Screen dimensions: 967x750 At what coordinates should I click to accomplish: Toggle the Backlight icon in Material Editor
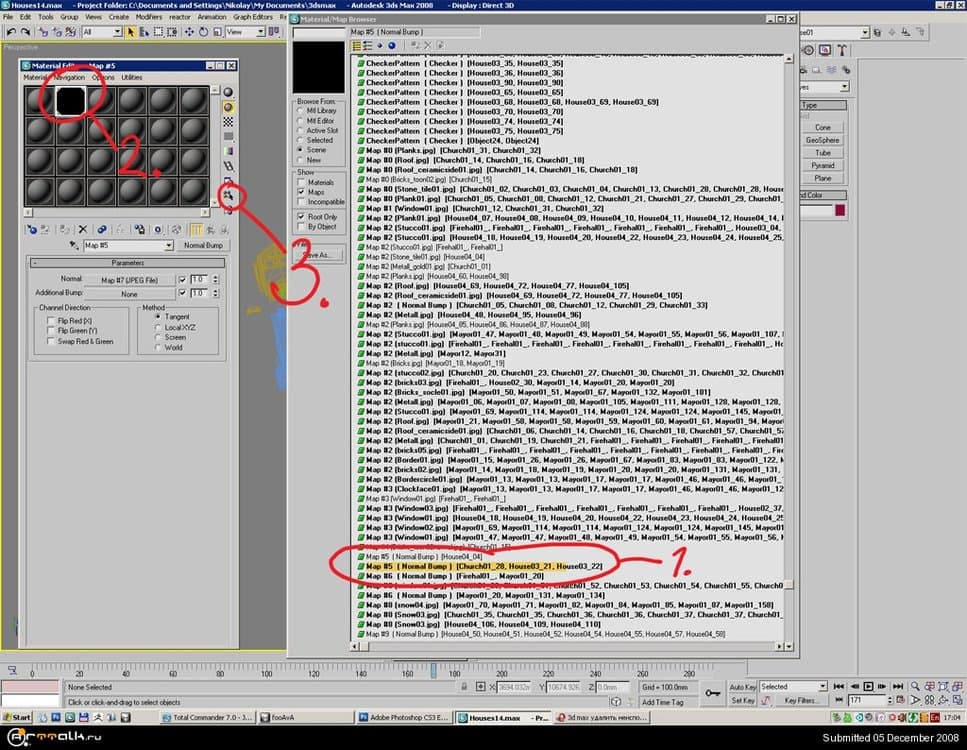[x=228, y=107]
